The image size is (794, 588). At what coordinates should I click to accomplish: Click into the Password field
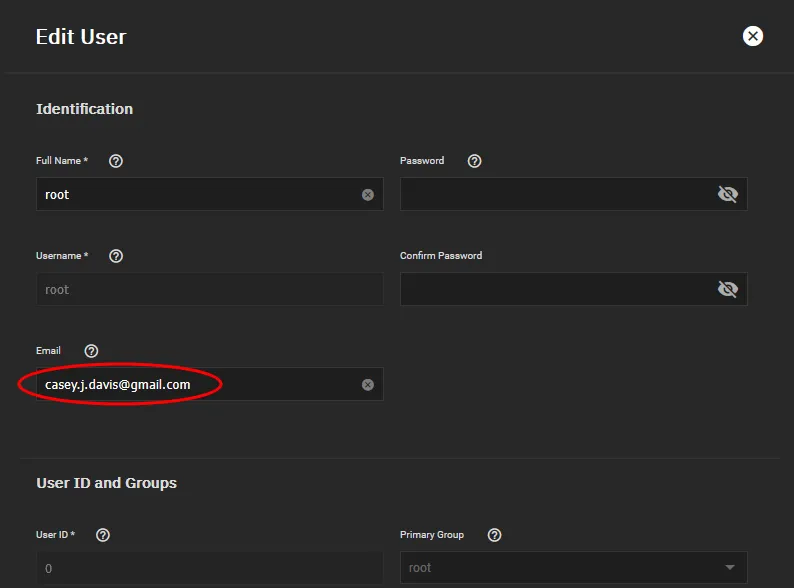[x=555, y=195]
